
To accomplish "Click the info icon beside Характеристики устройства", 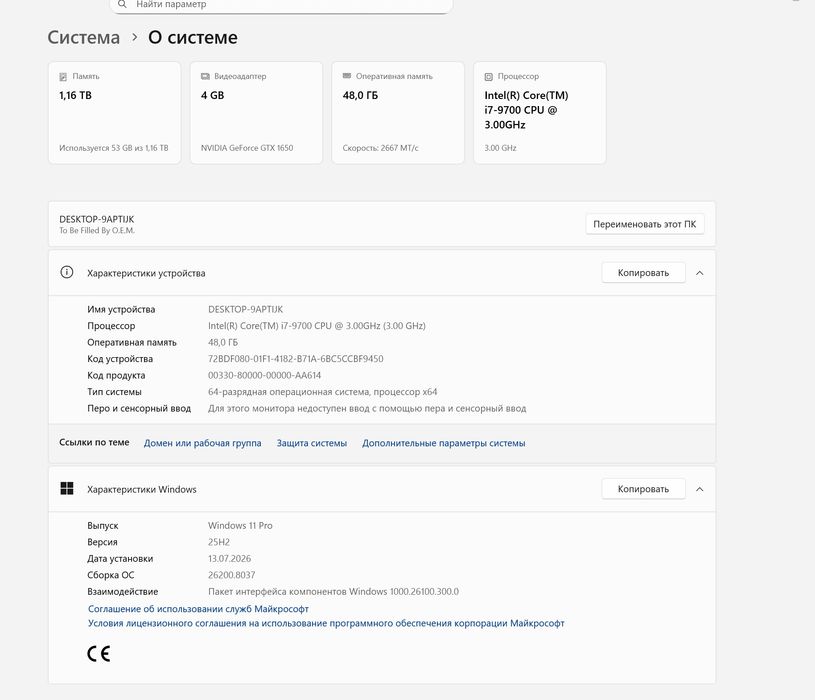I will coord(67,272).
